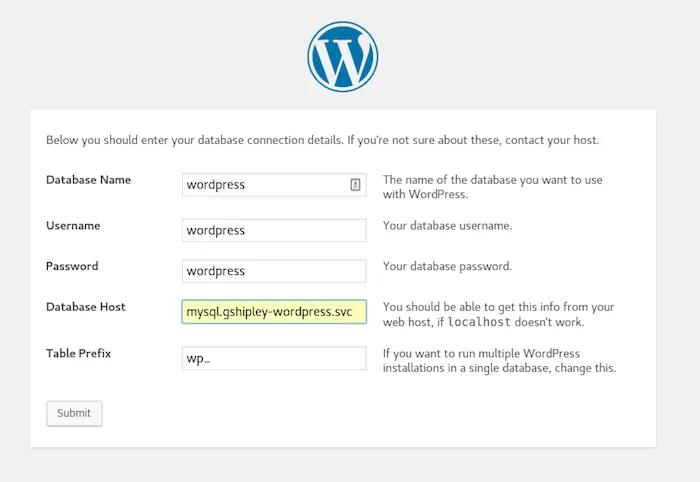Click the "Your database username." description
The width and height of the screenshot is (700, 482).
tap(447, 226)
